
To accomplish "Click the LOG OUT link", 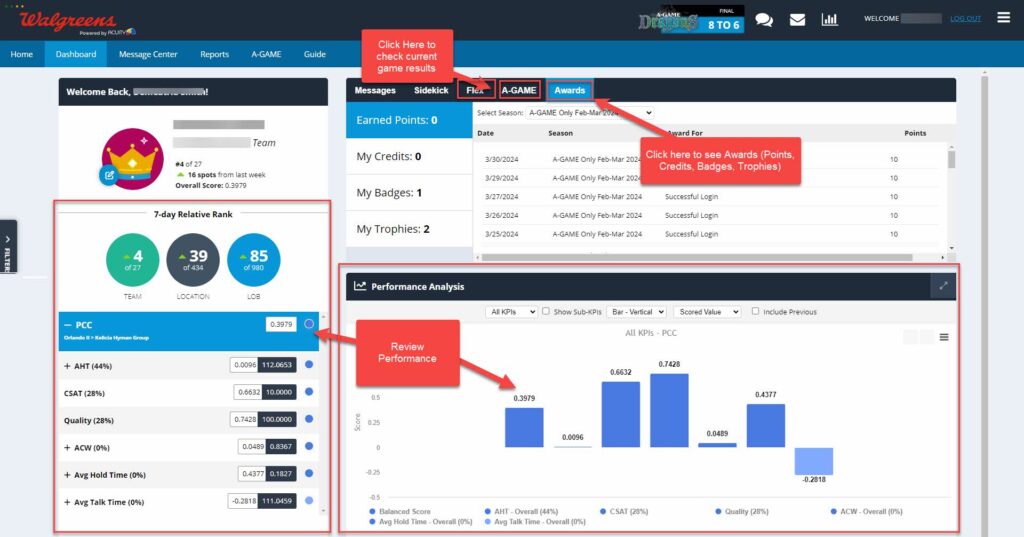I will point(965,19).
